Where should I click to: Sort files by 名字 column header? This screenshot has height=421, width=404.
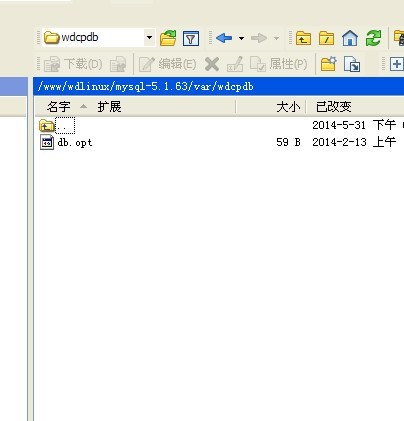tap(59, 107)
